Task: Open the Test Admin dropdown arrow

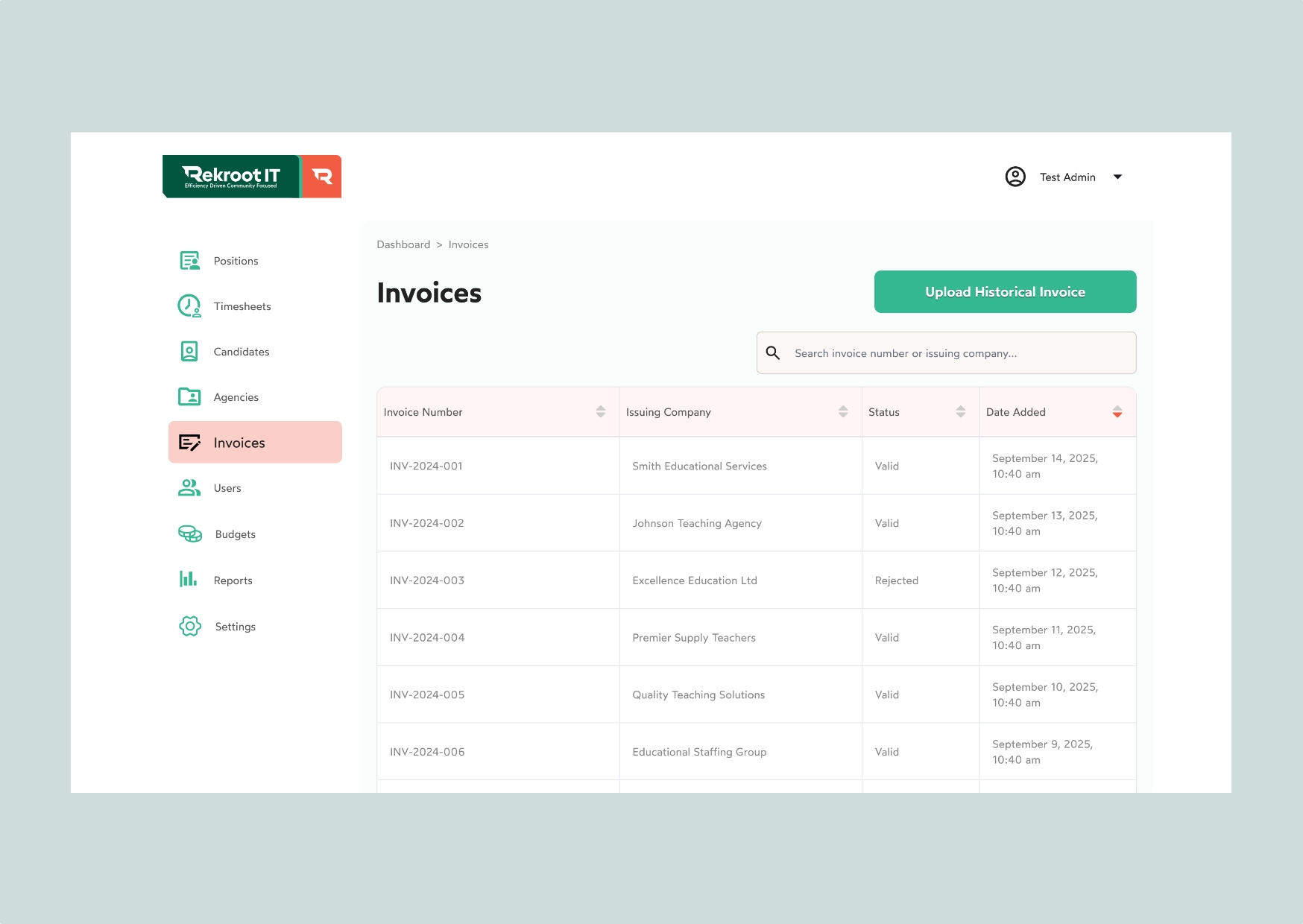Action: (1117, 177)
